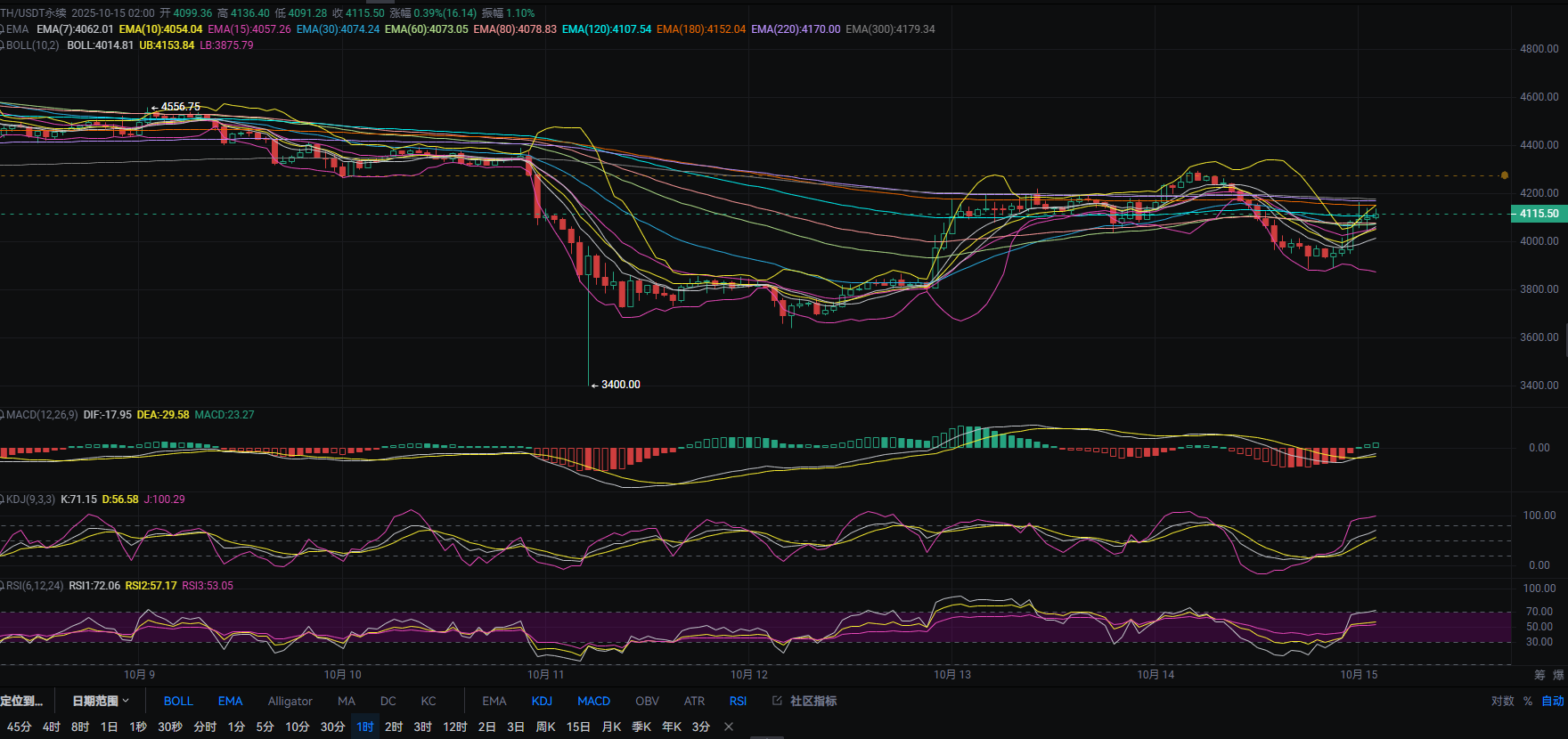Enable the OBV sub-chart indicator
The height and width of the screenshot is (739, 1568).
647,701
